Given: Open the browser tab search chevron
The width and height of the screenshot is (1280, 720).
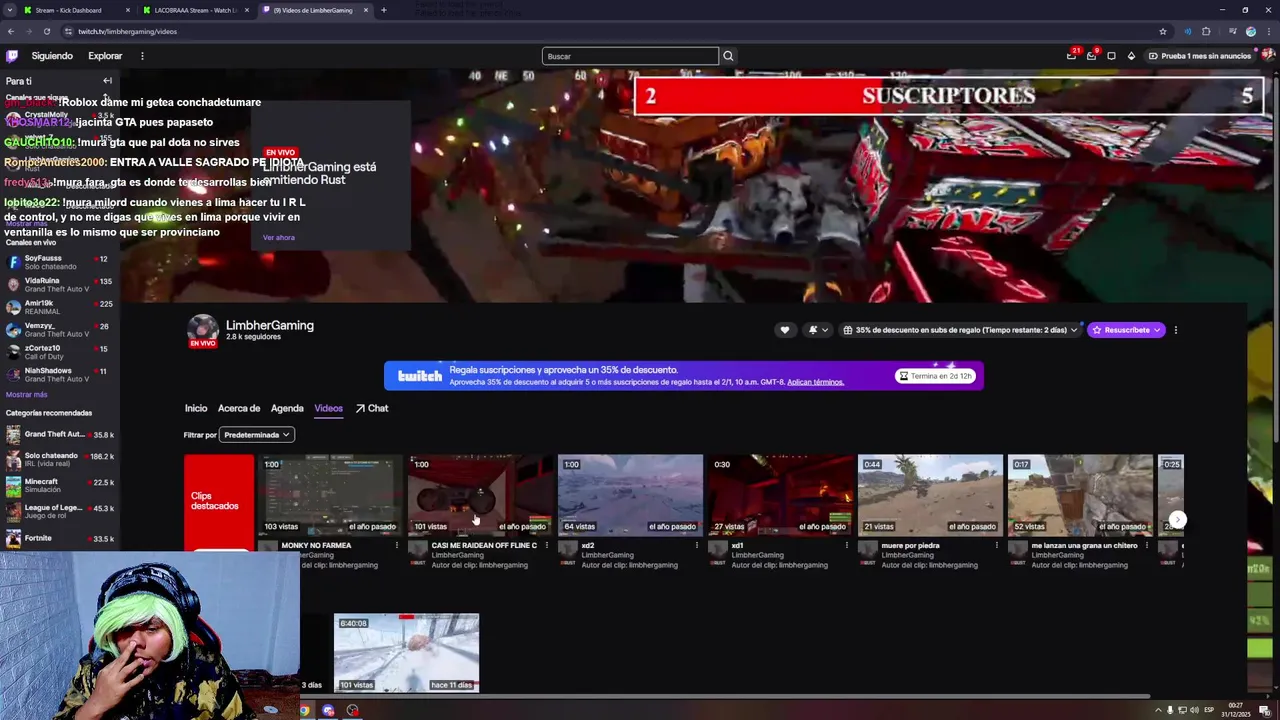Looking at the screenshot, I should [9, 10].
